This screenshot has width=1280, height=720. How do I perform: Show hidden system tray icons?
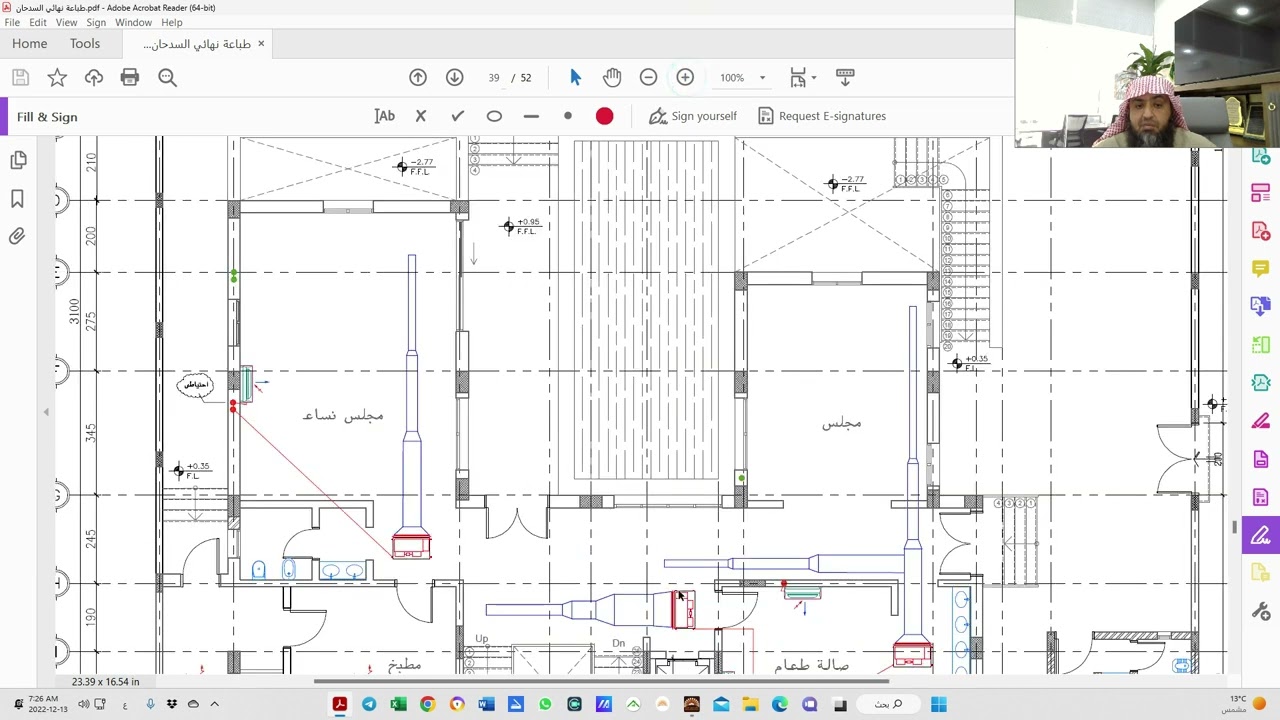coord(214,704)
